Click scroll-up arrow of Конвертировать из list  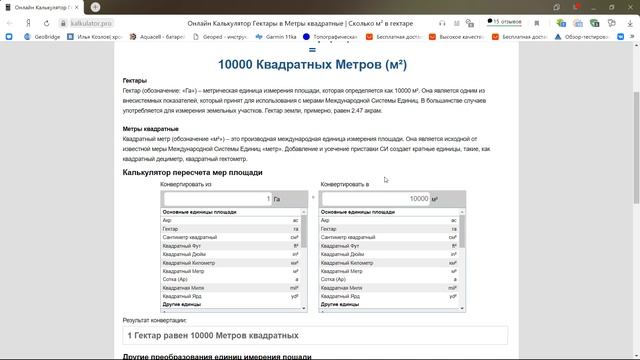[304, 212]
